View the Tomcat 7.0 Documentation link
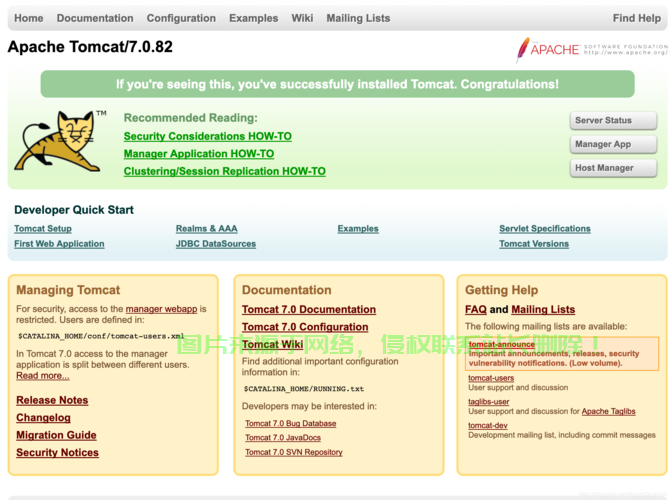670x500 pixels. pos(308,310)
